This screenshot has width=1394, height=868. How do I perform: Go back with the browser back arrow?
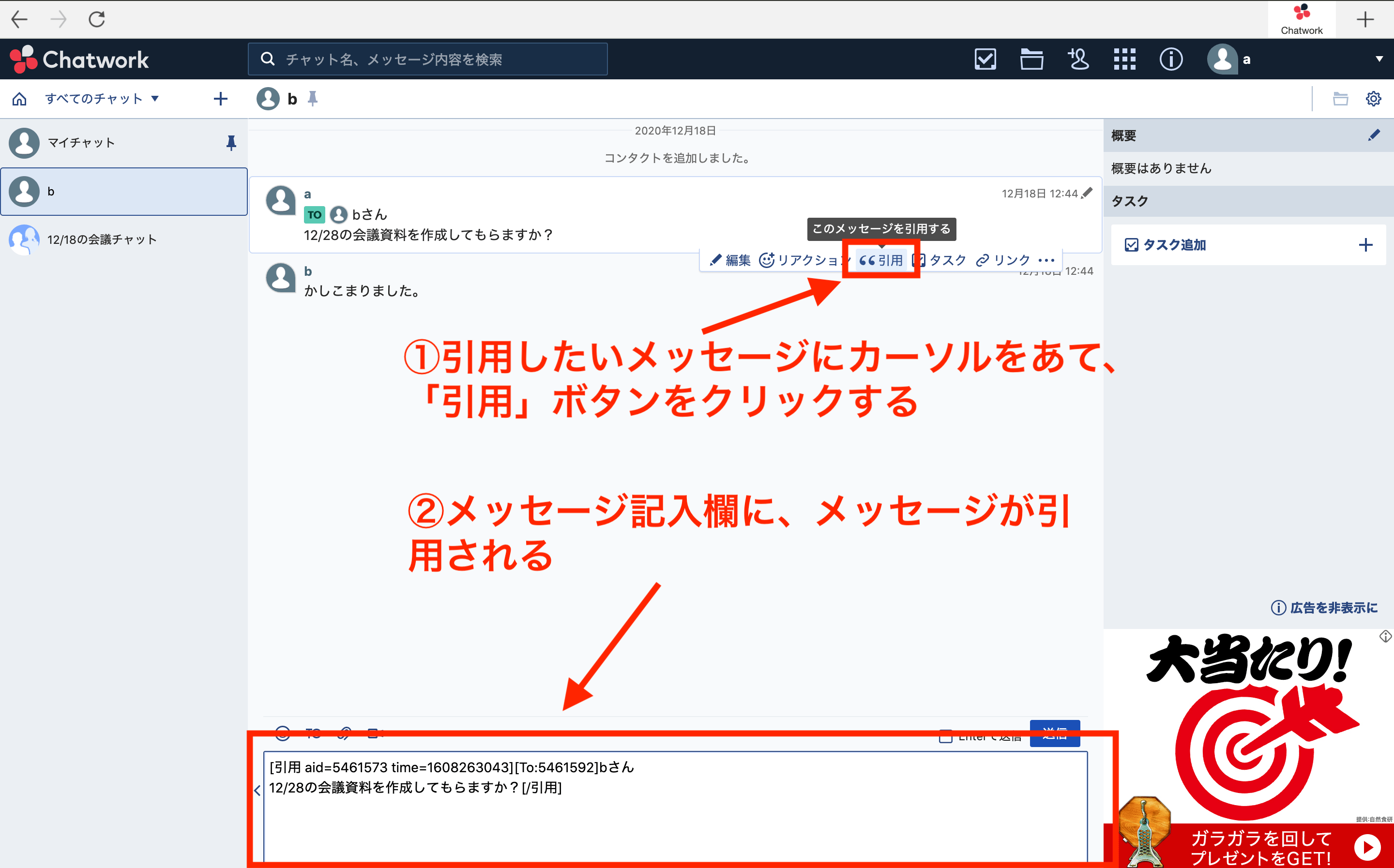click(19, 19)
